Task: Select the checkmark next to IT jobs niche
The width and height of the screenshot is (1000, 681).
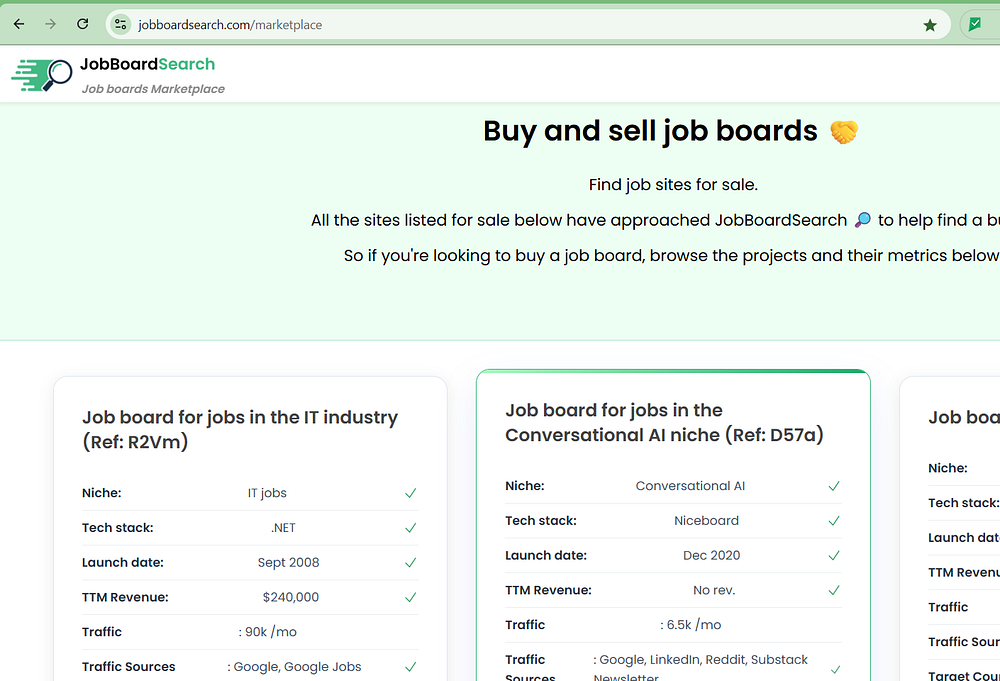Action: tap(411, 493)
